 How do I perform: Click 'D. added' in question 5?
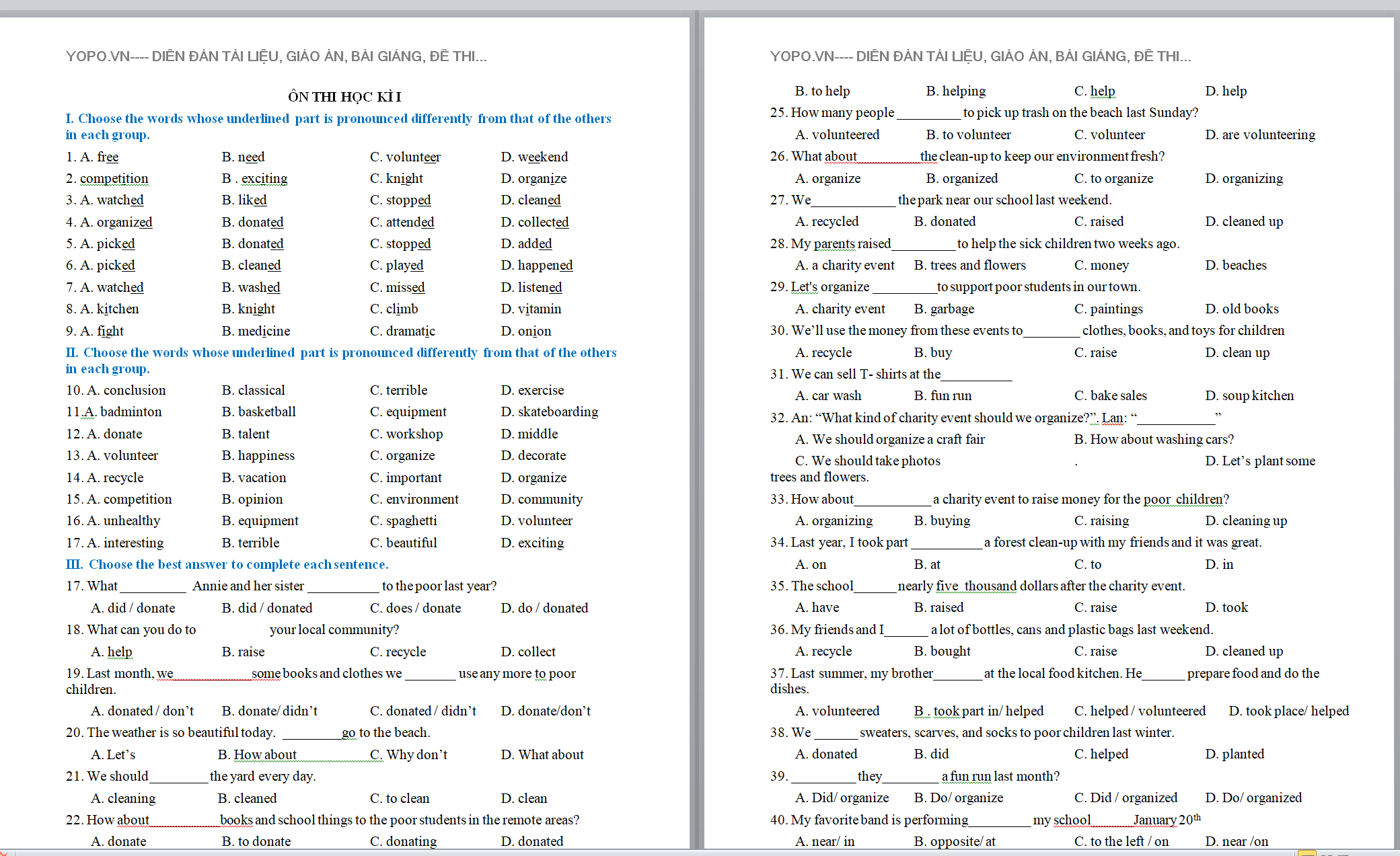point(526,243)
